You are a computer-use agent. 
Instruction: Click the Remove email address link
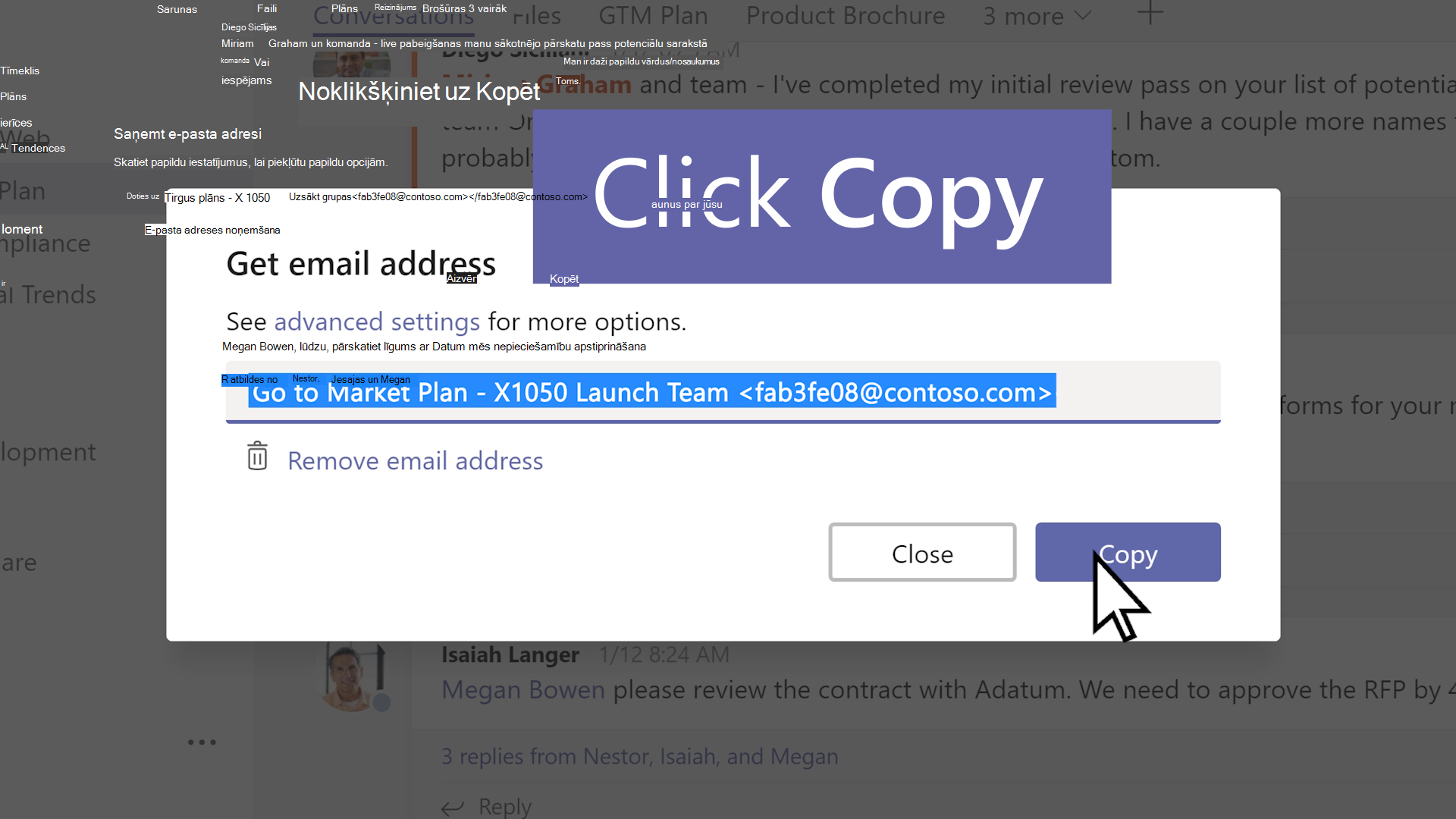coord(415,460)
